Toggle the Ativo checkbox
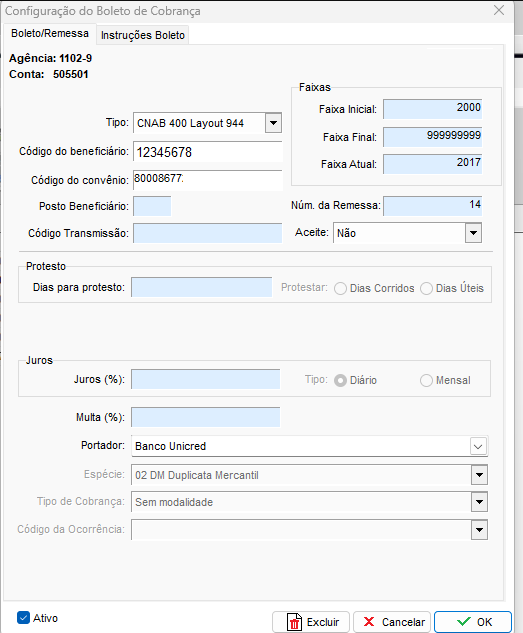The image size is (523, 633). click(23, 618)
